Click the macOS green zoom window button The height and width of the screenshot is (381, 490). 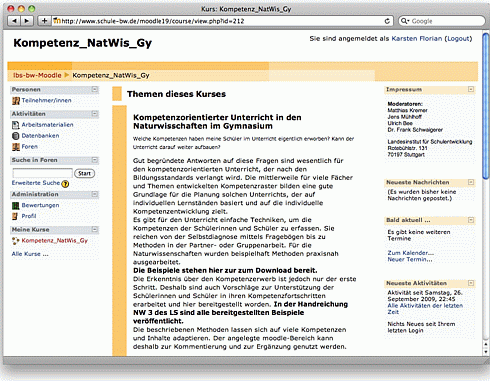[x=32, y=9]
